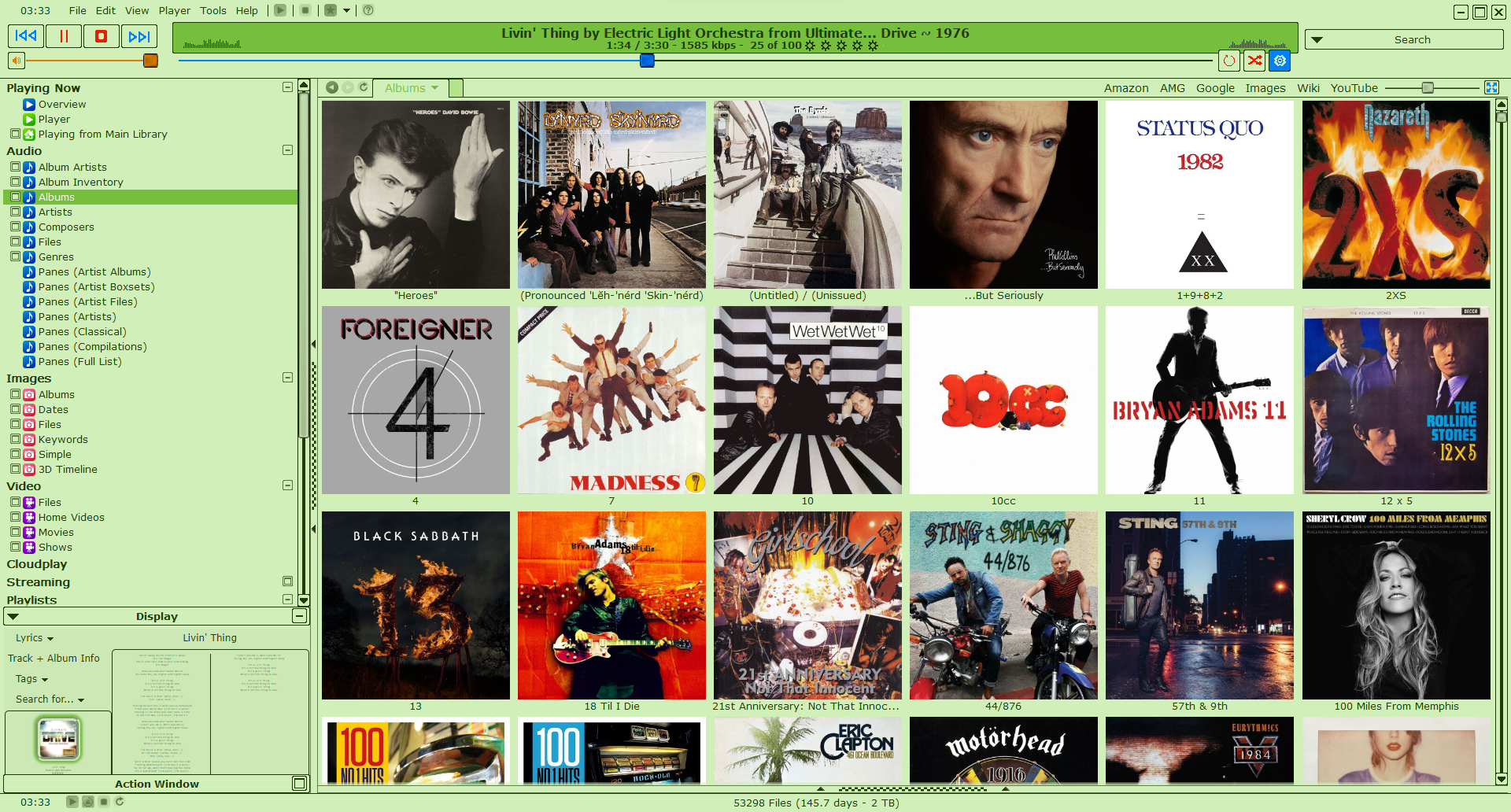The height and width of the screenshot is (812, 1511).
Task: Click the small stop icon in menu bar
Action: [x=305, y=10]
